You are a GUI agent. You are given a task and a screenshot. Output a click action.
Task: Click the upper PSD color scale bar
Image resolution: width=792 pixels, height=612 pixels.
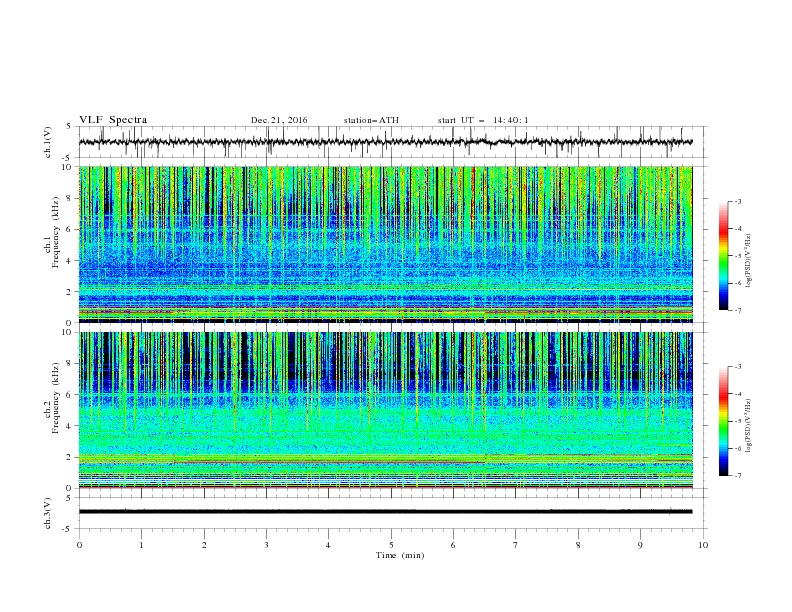click(x=724, y=256)
